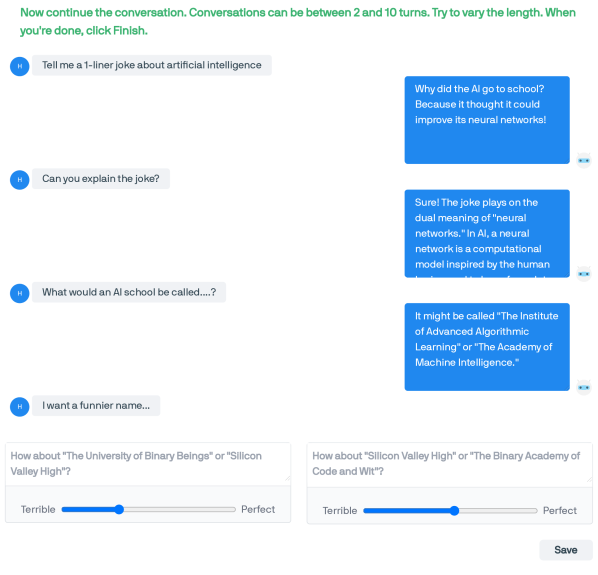Set right response rating slider handle
This screenshot has width=598, height=575.
pyautogui.click(x=454, y=511)
